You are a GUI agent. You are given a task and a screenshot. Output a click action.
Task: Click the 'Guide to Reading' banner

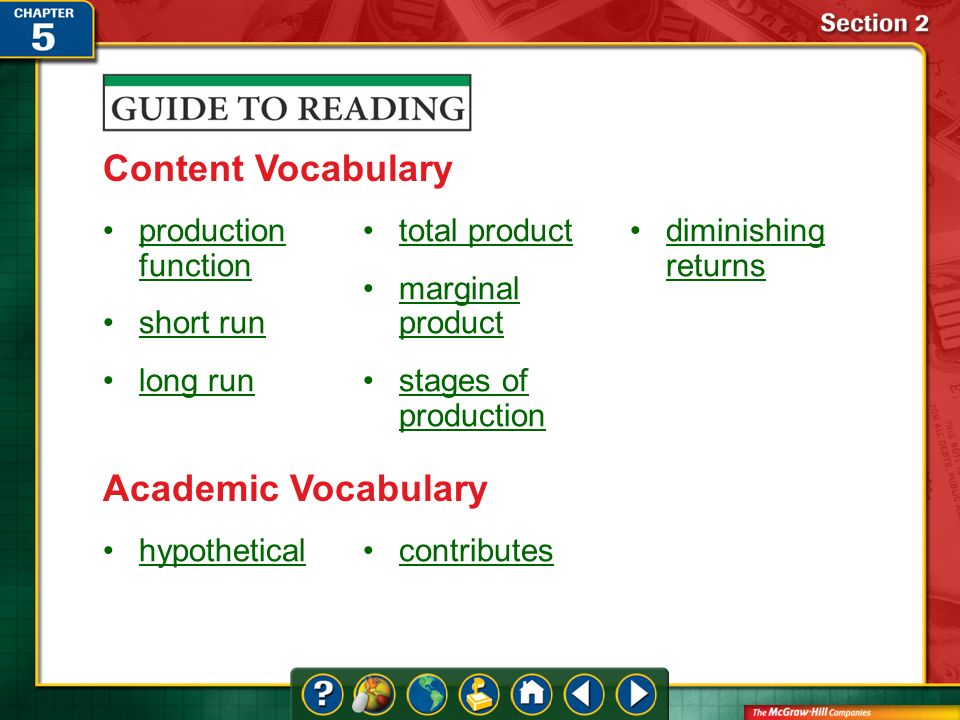tap(287, 103)
